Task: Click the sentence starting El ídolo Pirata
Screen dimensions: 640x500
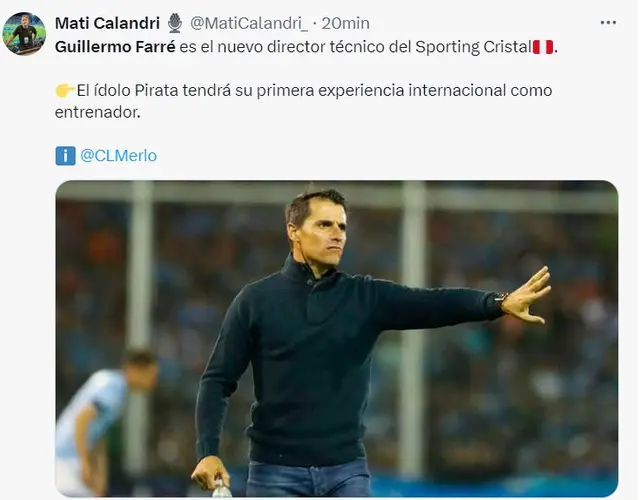Action: 300,91
